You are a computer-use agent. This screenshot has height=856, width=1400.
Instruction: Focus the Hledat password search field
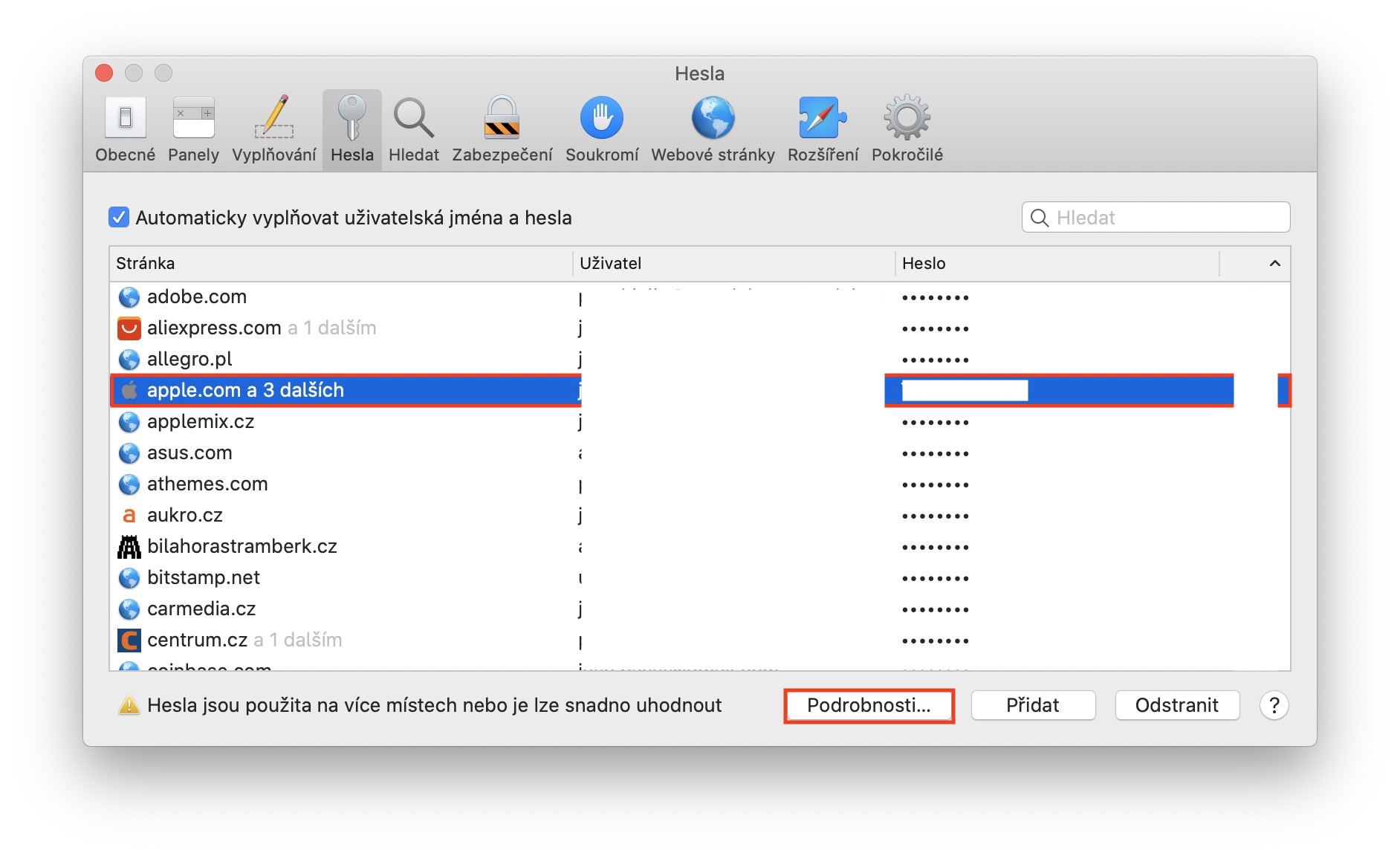(1156, 218)
